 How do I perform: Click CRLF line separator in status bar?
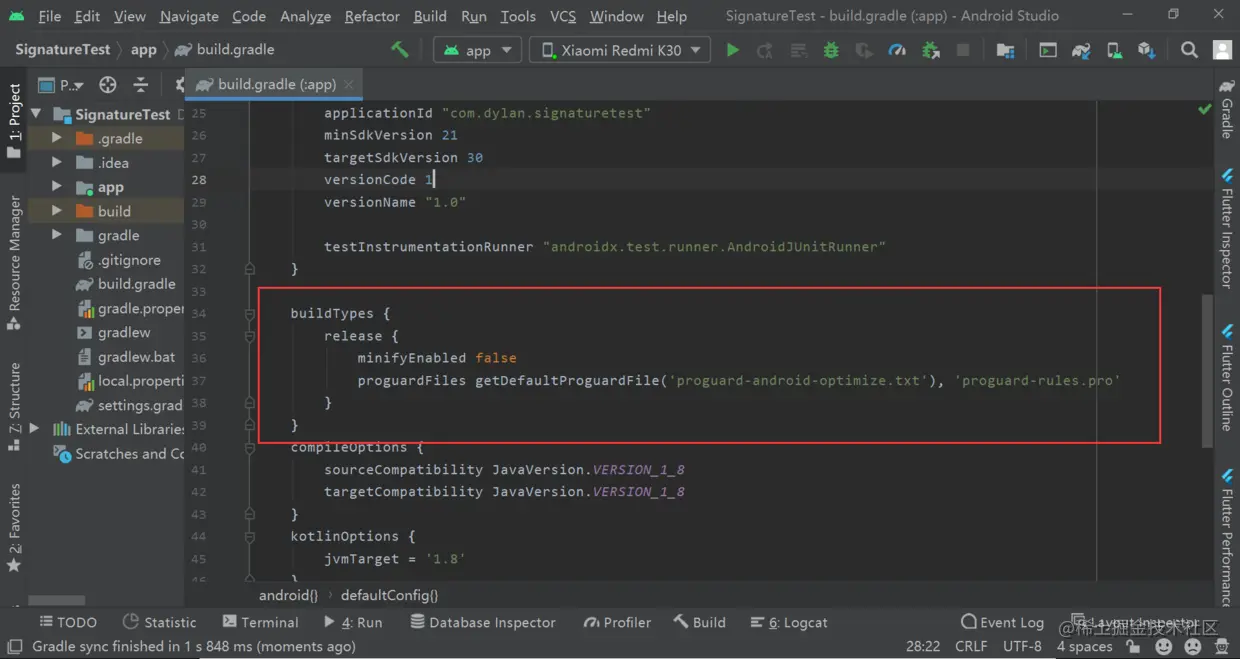[x=971, y=647]
